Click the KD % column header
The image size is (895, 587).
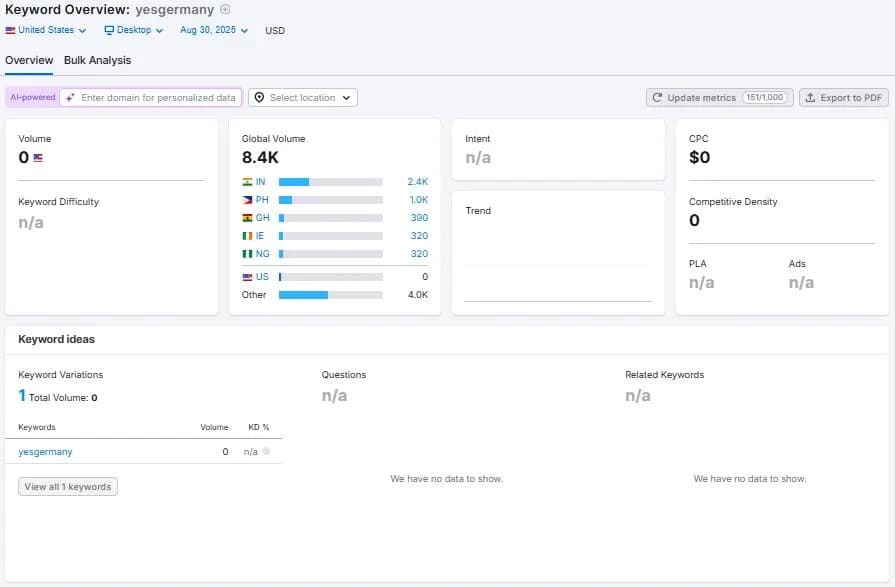pos(259,427)
